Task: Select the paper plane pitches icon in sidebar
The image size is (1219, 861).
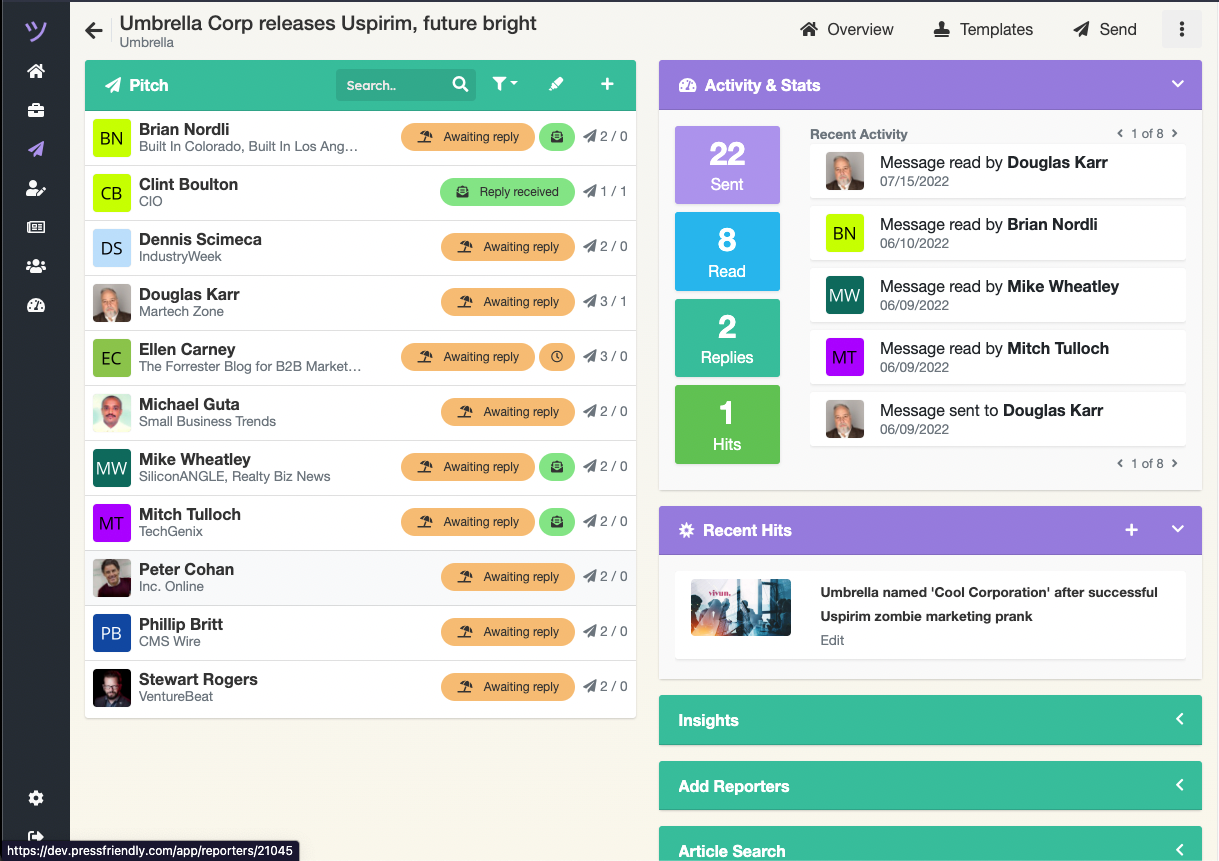Action: 36,149
